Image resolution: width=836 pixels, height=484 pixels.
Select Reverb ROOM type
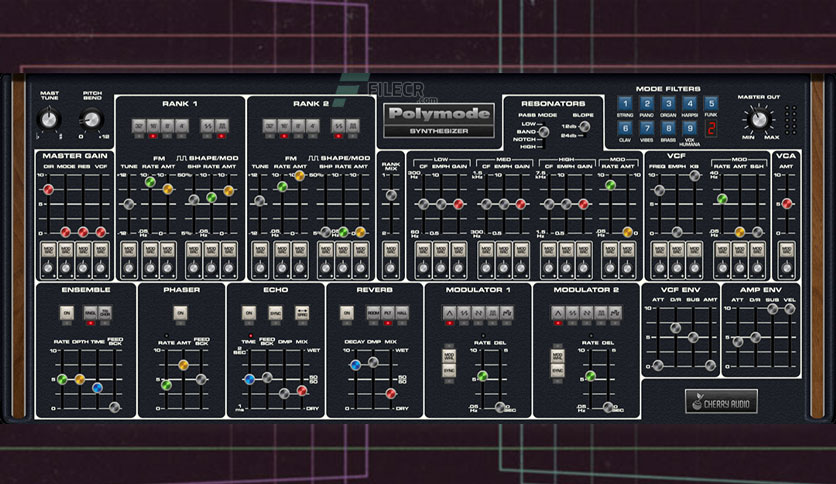click(373, 313)
